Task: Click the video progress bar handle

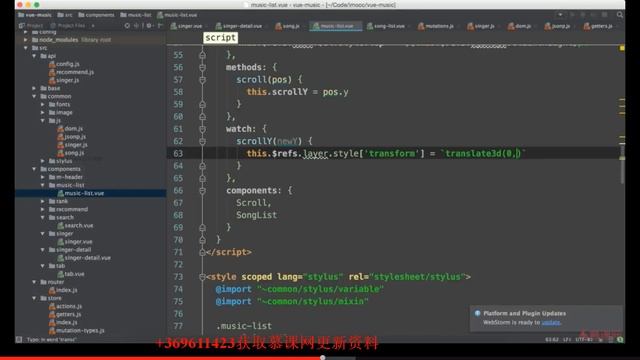Action: 322,358
